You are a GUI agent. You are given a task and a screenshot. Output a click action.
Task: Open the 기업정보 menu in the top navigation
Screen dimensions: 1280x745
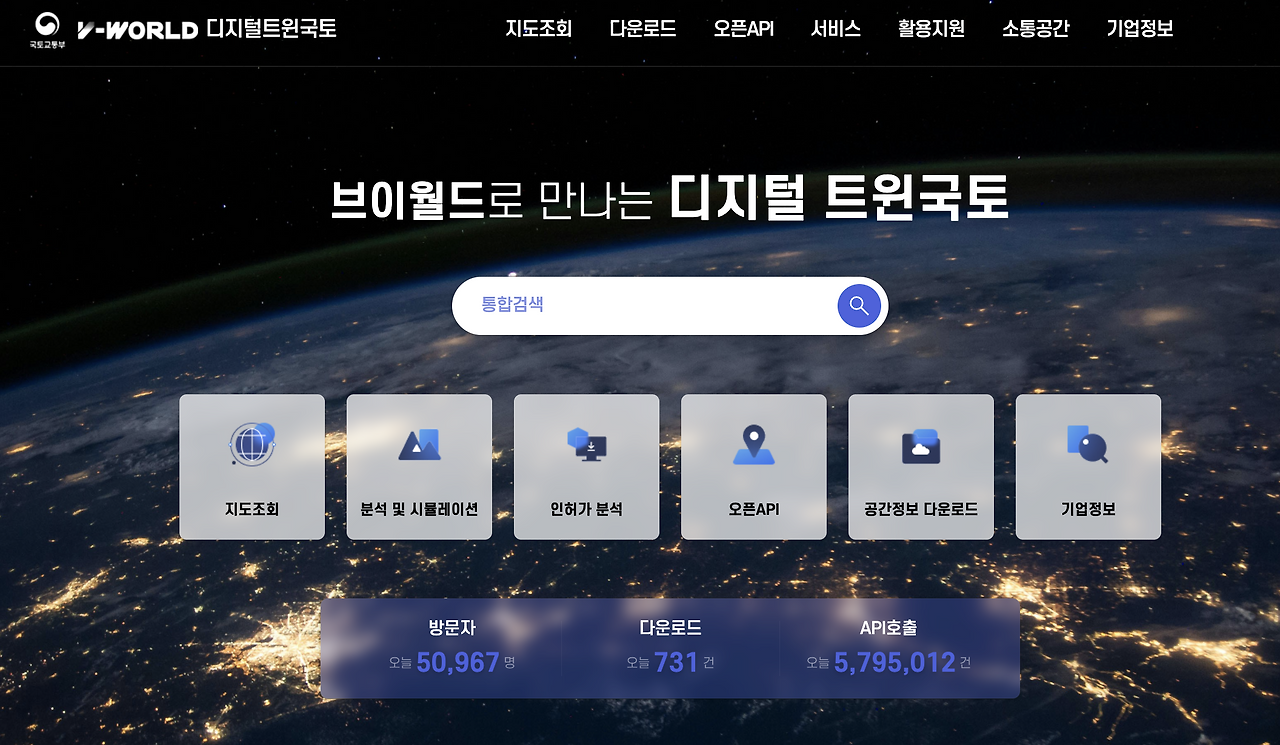click(x=1140, y=29)
